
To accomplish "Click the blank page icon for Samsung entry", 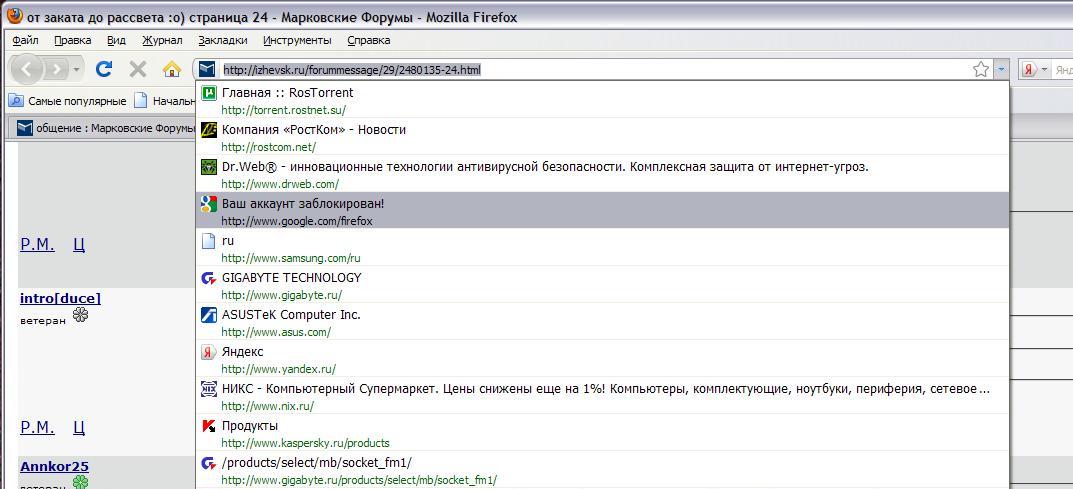I will 209,241.
